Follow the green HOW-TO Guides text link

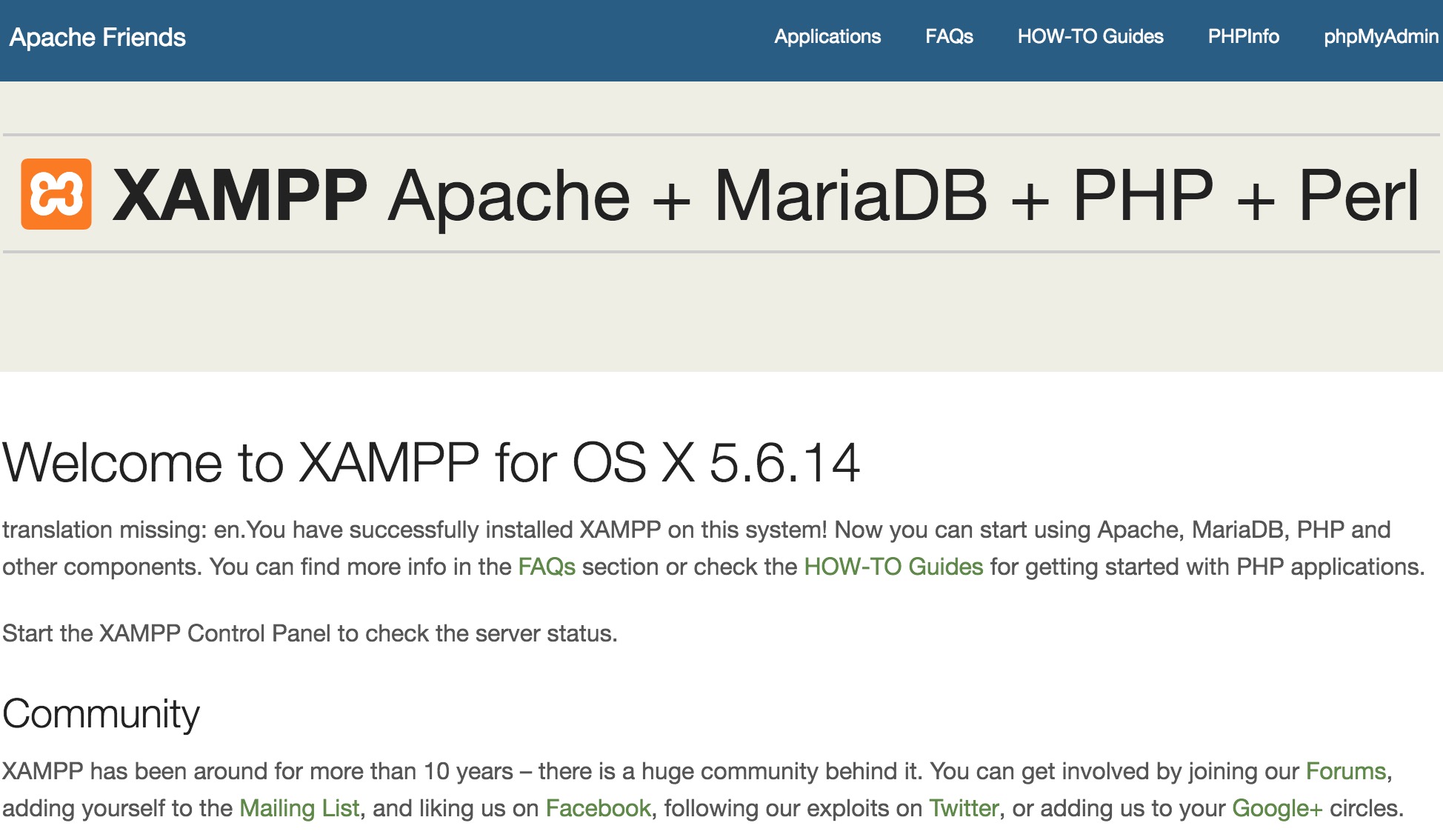point(893,567)
